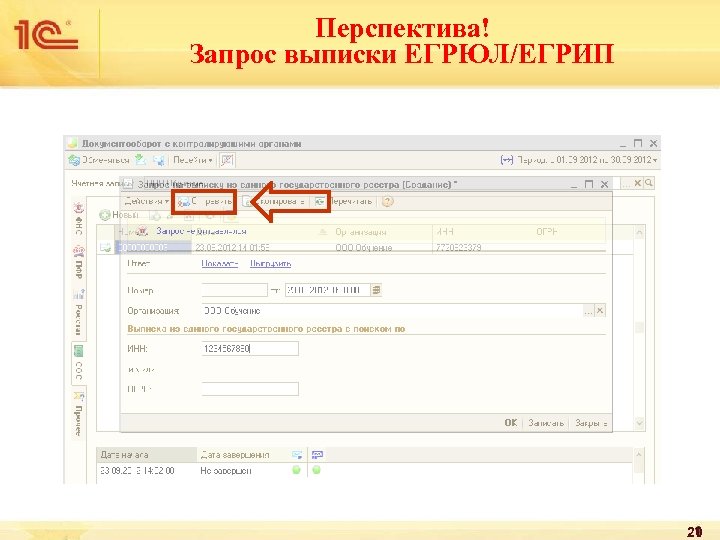The image size is (720, 540).
Task: Maximize the request dialog window
Action: [x=589, y=184]
